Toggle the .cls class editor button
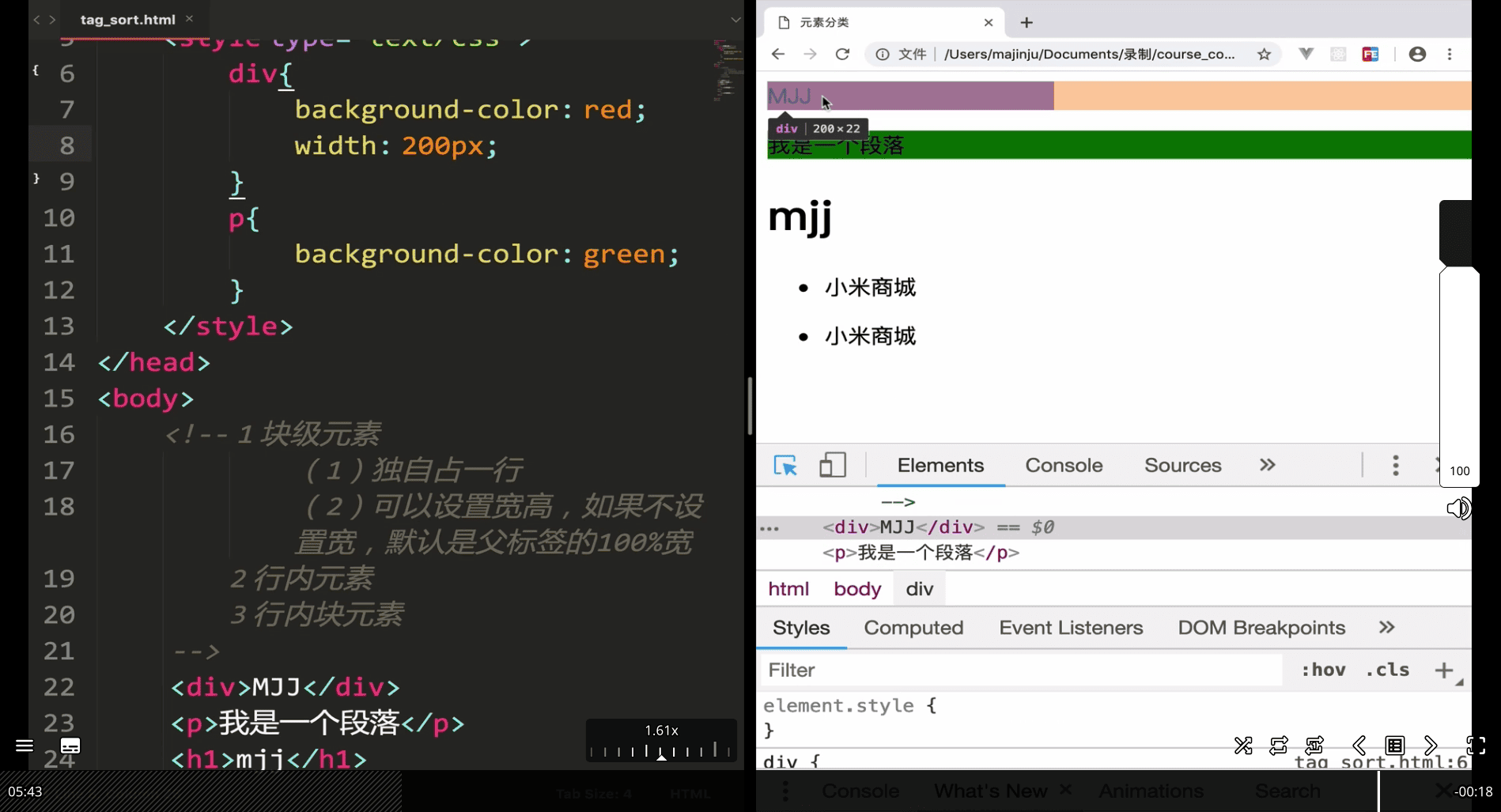The width and height of the screenshot is (1501, 812). (1387, 670)
